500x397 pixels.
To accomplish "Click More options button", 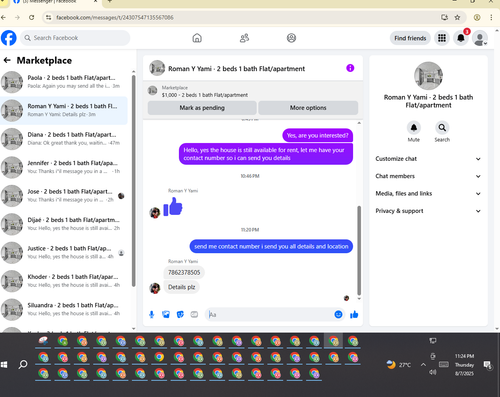I will [x=308, y=108].
